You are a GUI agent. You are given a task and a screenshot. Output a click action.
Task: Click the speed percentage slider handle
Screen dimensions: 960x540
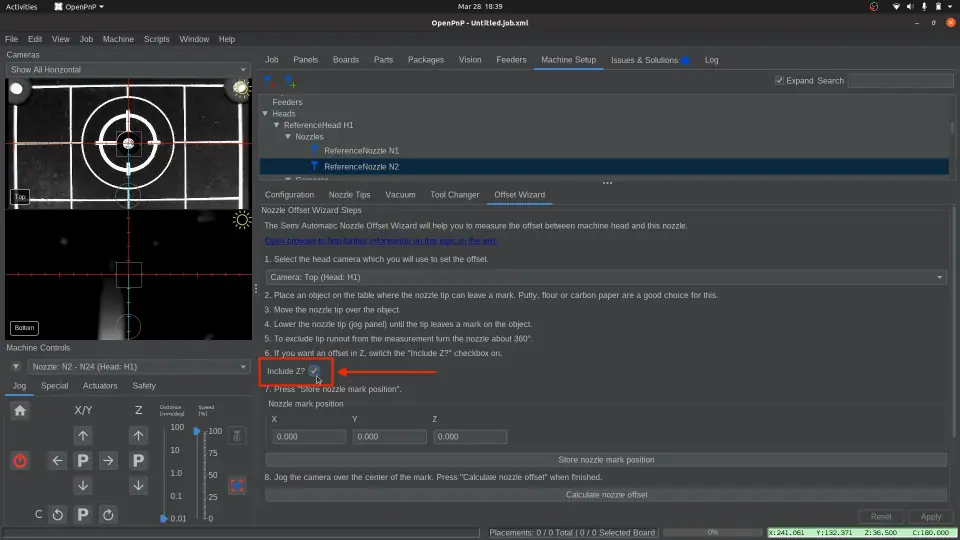pos(197,432)
